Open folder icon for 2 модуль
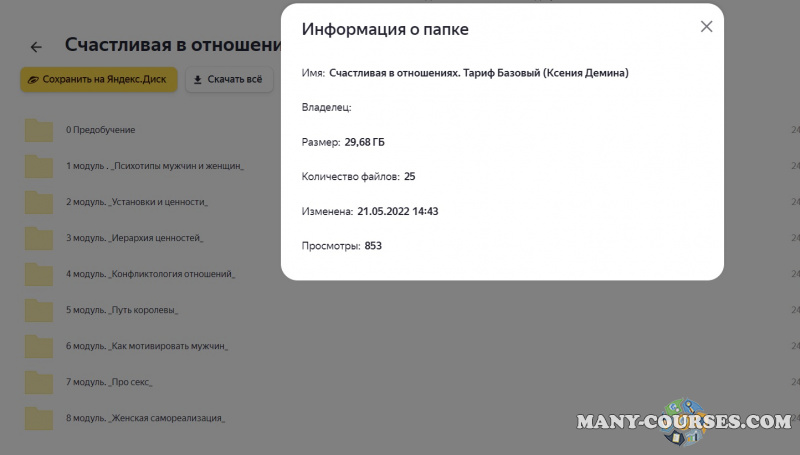The width and height of the screenshot is (800, 455). tap(39, 203)
